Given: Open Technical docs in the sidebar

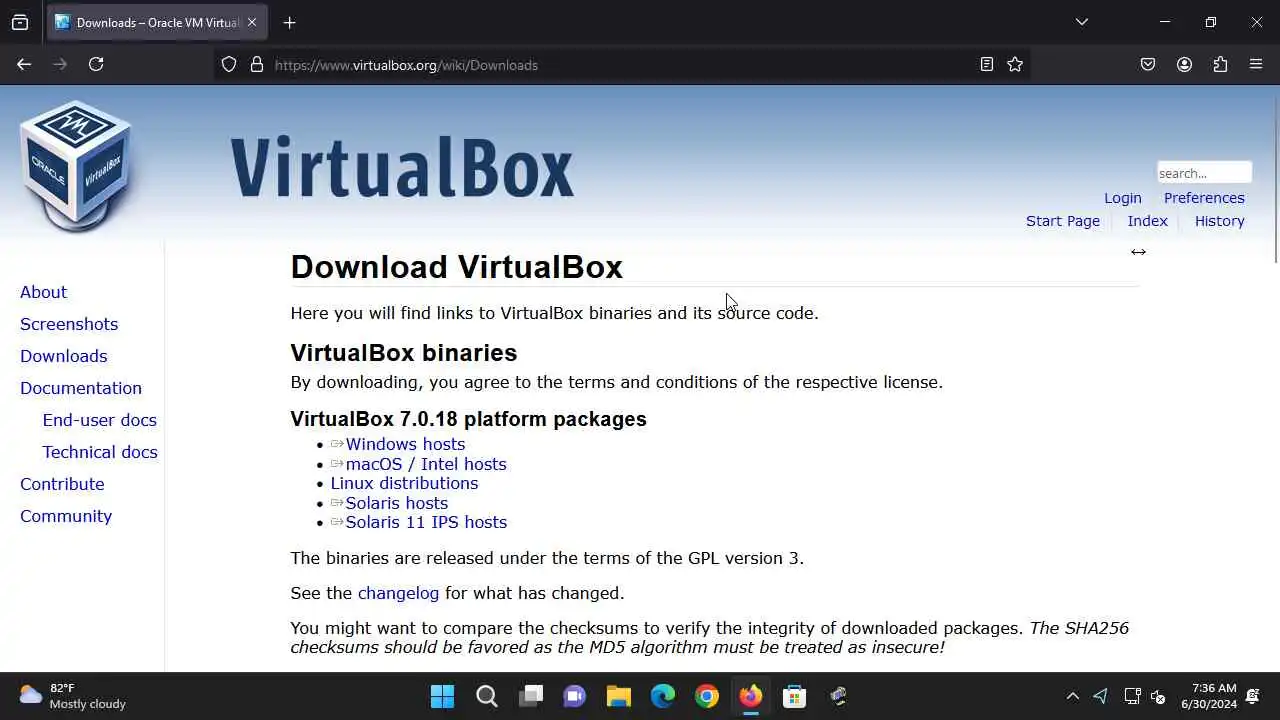Looking at the screenshot, I should [x=99, y=452].
